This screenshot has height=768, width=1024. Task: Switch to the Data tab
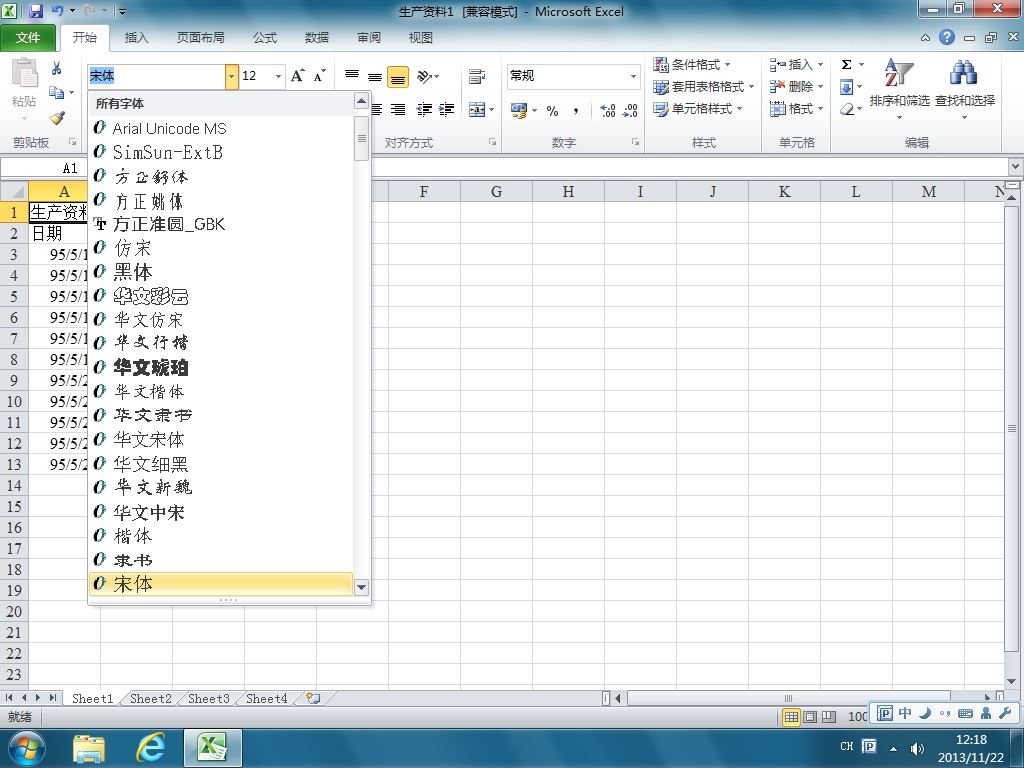pos(317,38)
